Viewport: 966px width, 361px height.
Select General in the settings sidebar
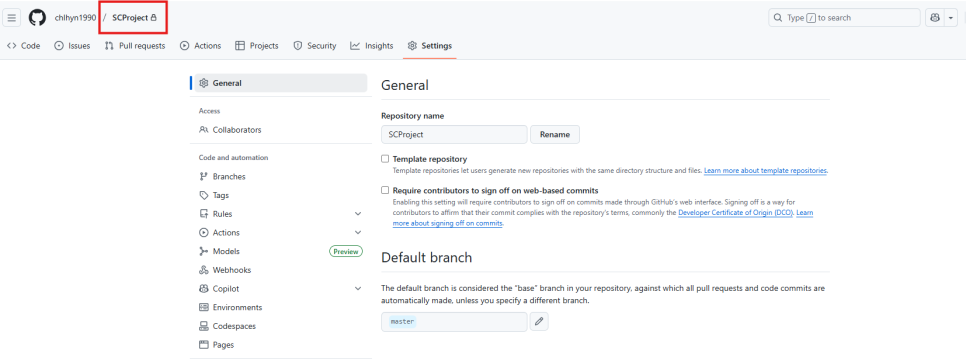(x=280, y=83)
